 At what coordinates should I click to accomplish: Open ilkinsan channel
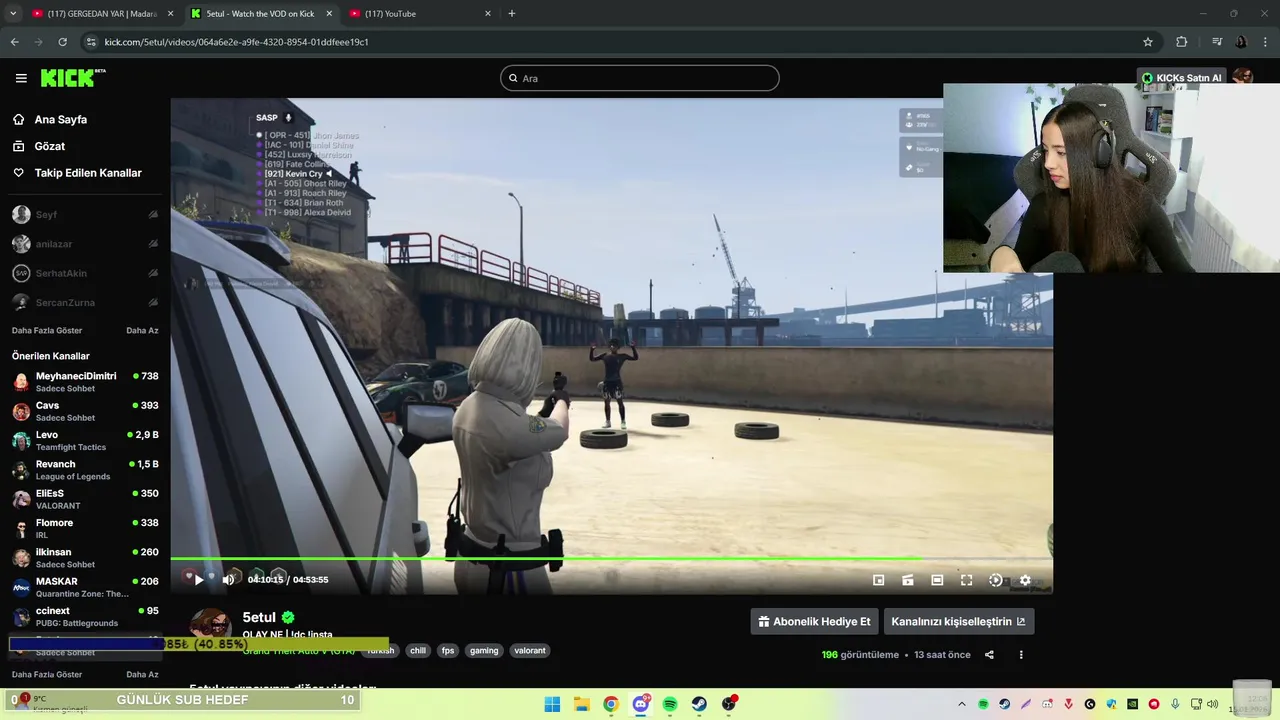coord(85,558)
